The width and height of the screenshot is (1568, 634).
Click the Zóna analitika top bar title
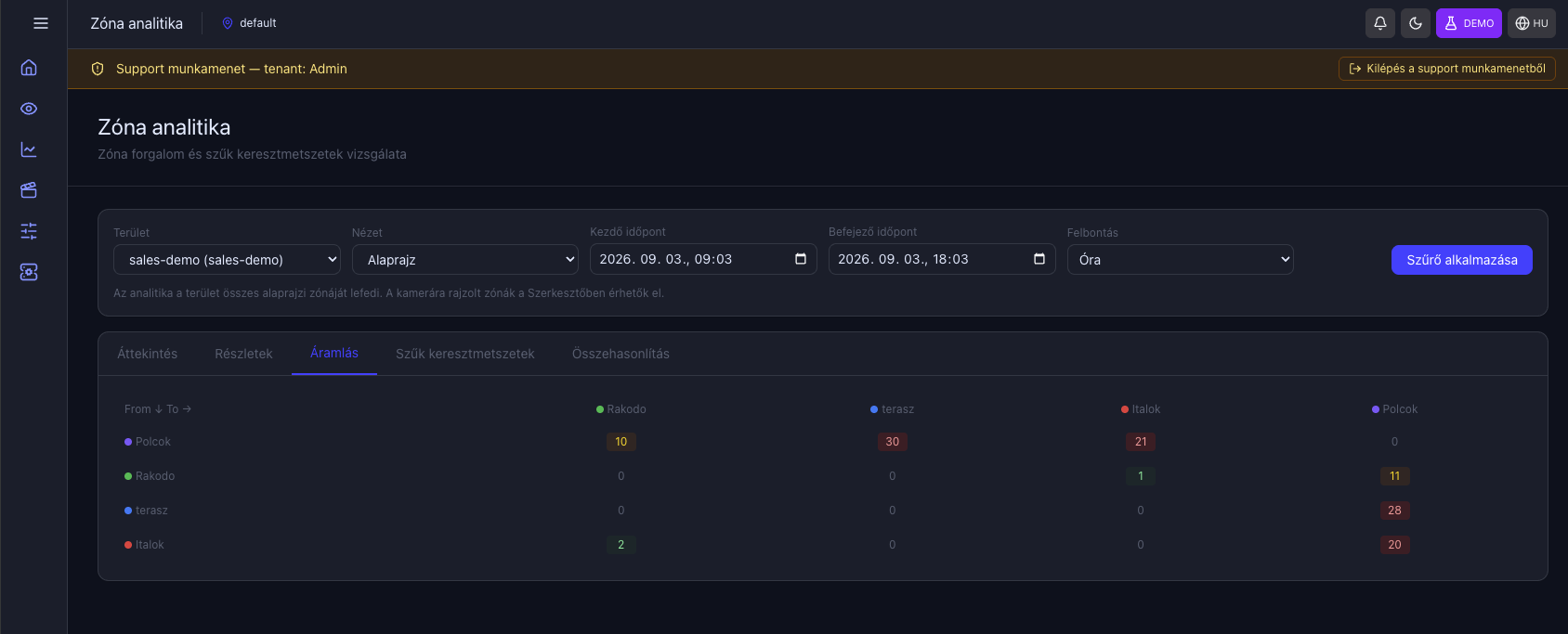[137, 23]
